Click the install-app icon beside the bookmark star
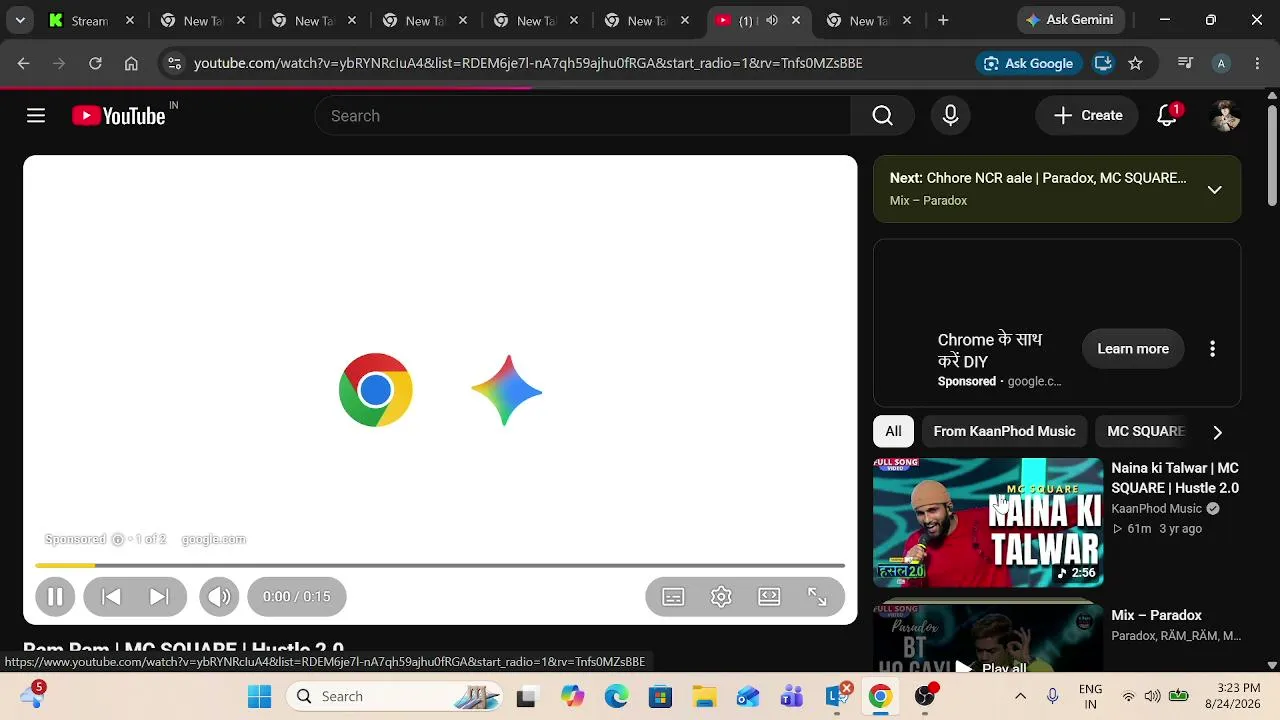The image size is (1280, 720). 1103,63
